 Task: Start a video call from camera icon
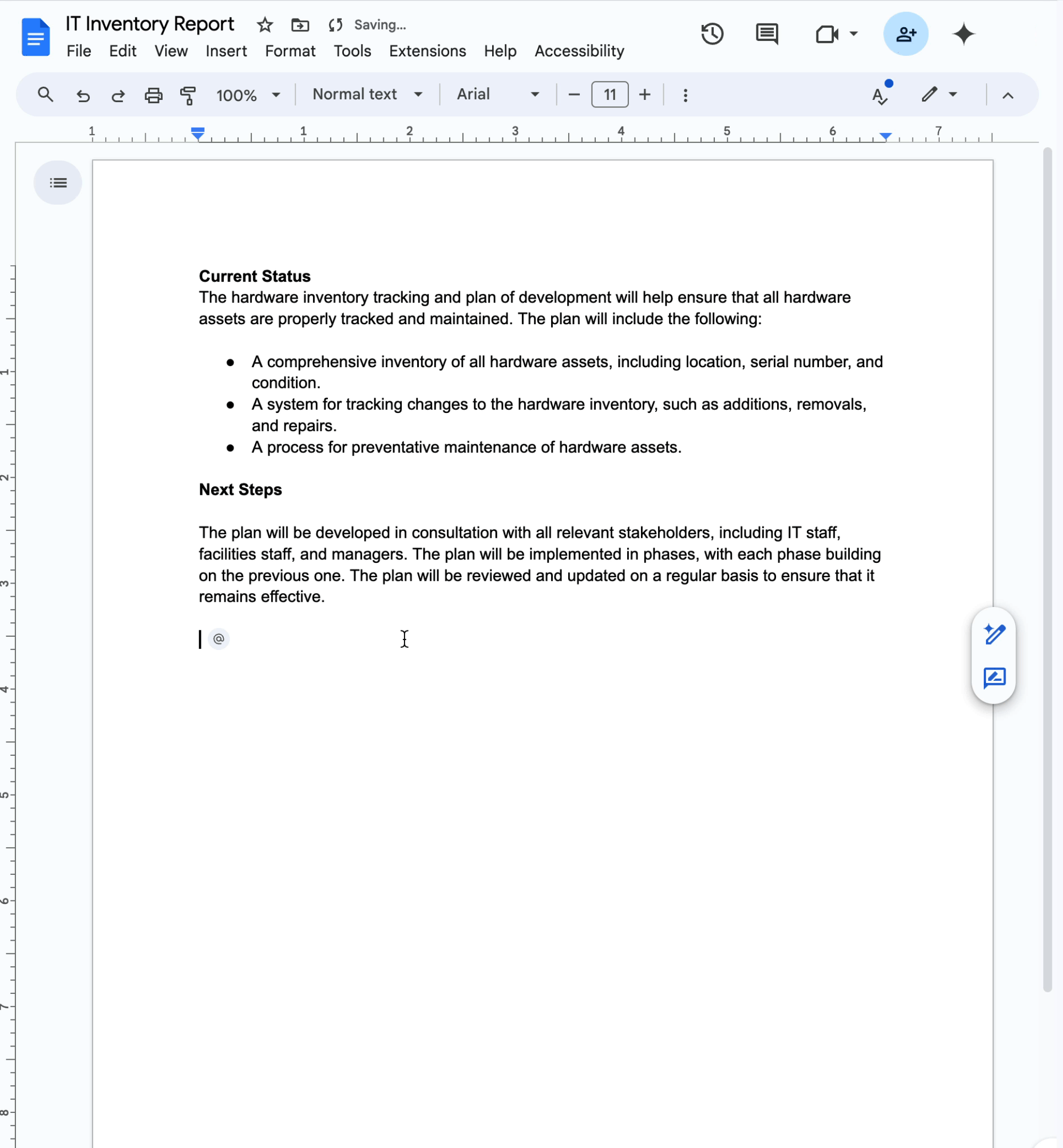826,34
